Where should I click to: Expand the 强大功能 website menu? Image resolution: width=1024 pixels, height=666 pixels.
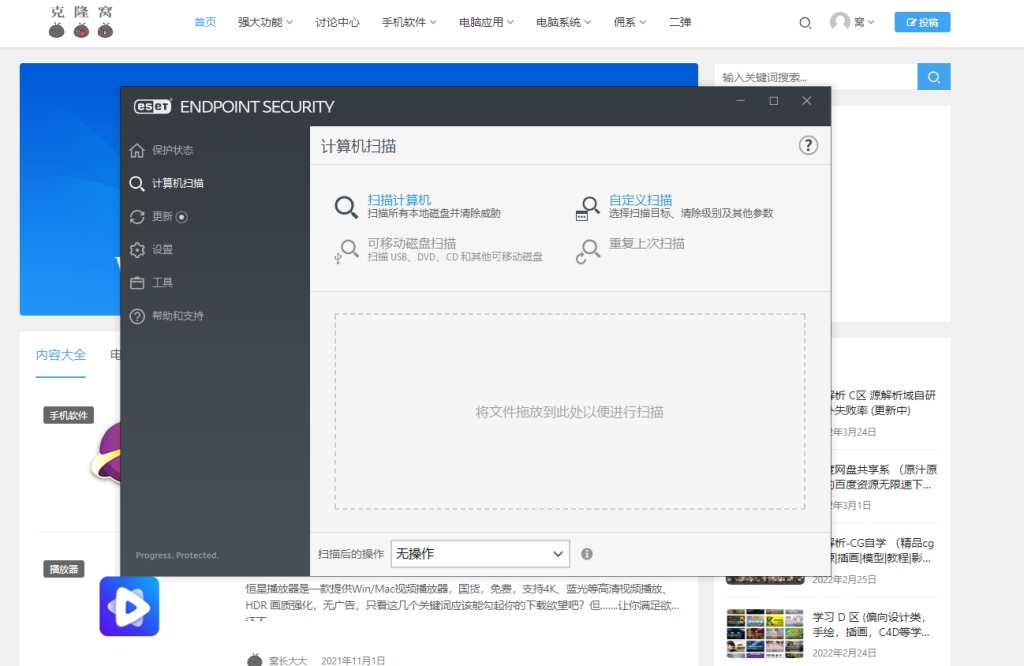tap(264, 22)
